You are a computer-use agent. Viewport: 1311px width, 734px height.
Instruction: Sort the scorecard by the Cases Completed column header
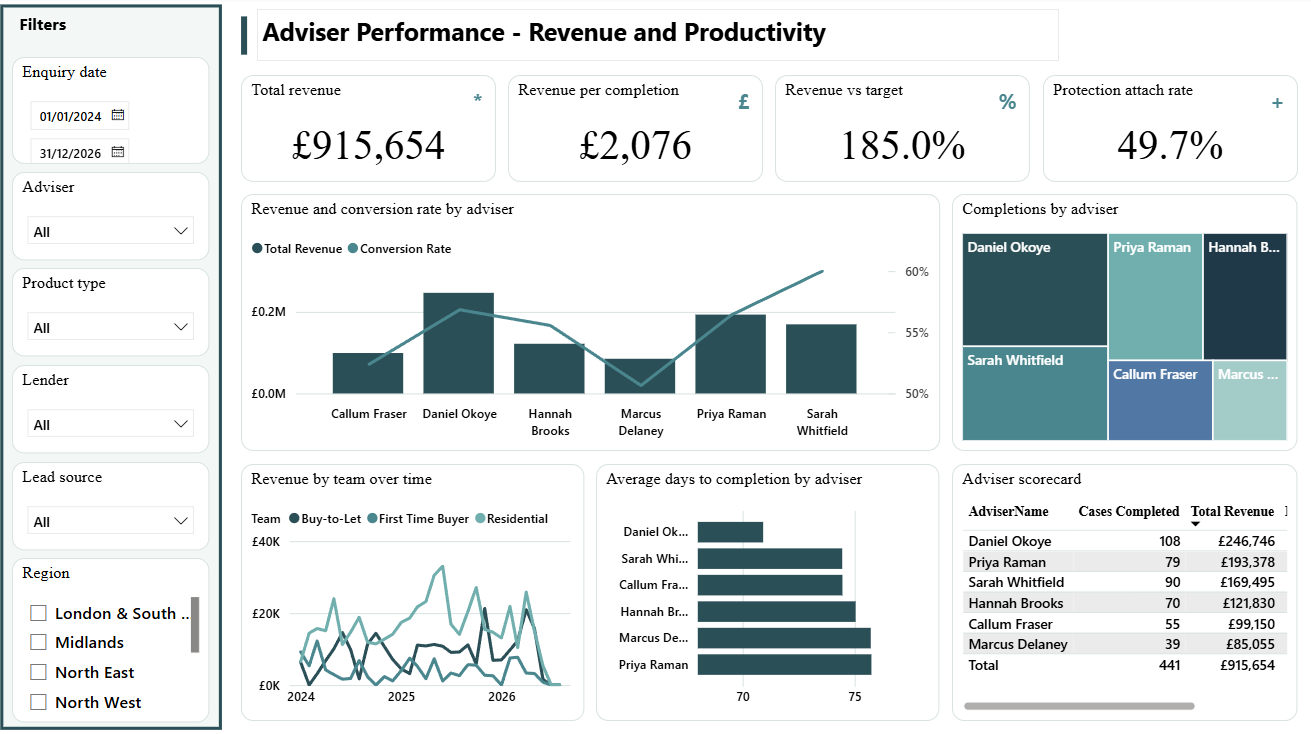click(x=1129, y=511)
